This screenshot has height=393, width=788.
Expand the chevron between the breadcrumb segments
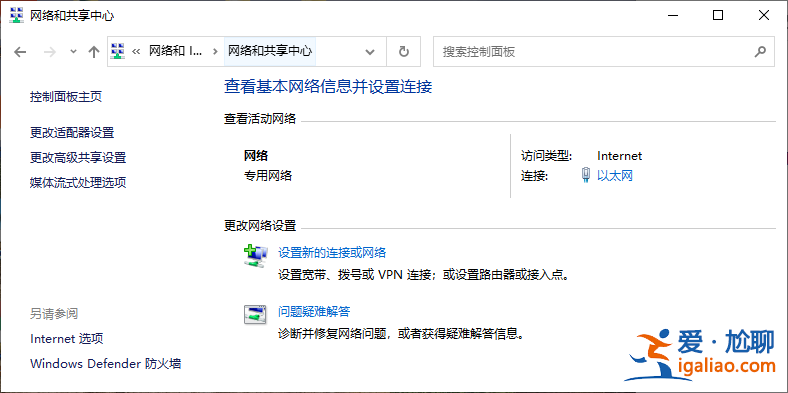(215, 51)
